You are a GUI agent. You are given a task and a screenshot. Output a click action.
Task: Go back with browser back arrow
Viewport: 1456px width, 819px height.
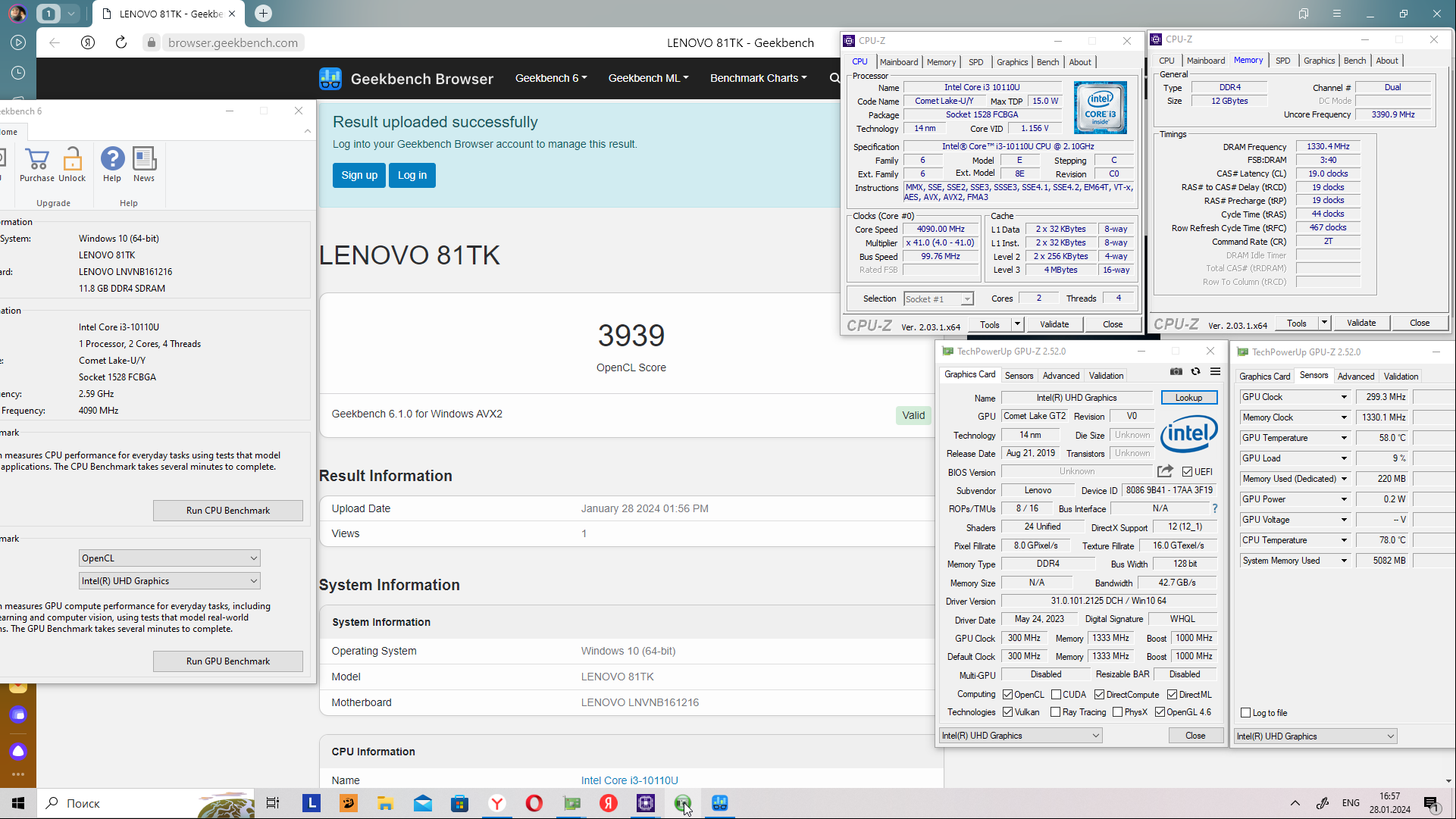[x=55, y=42]
